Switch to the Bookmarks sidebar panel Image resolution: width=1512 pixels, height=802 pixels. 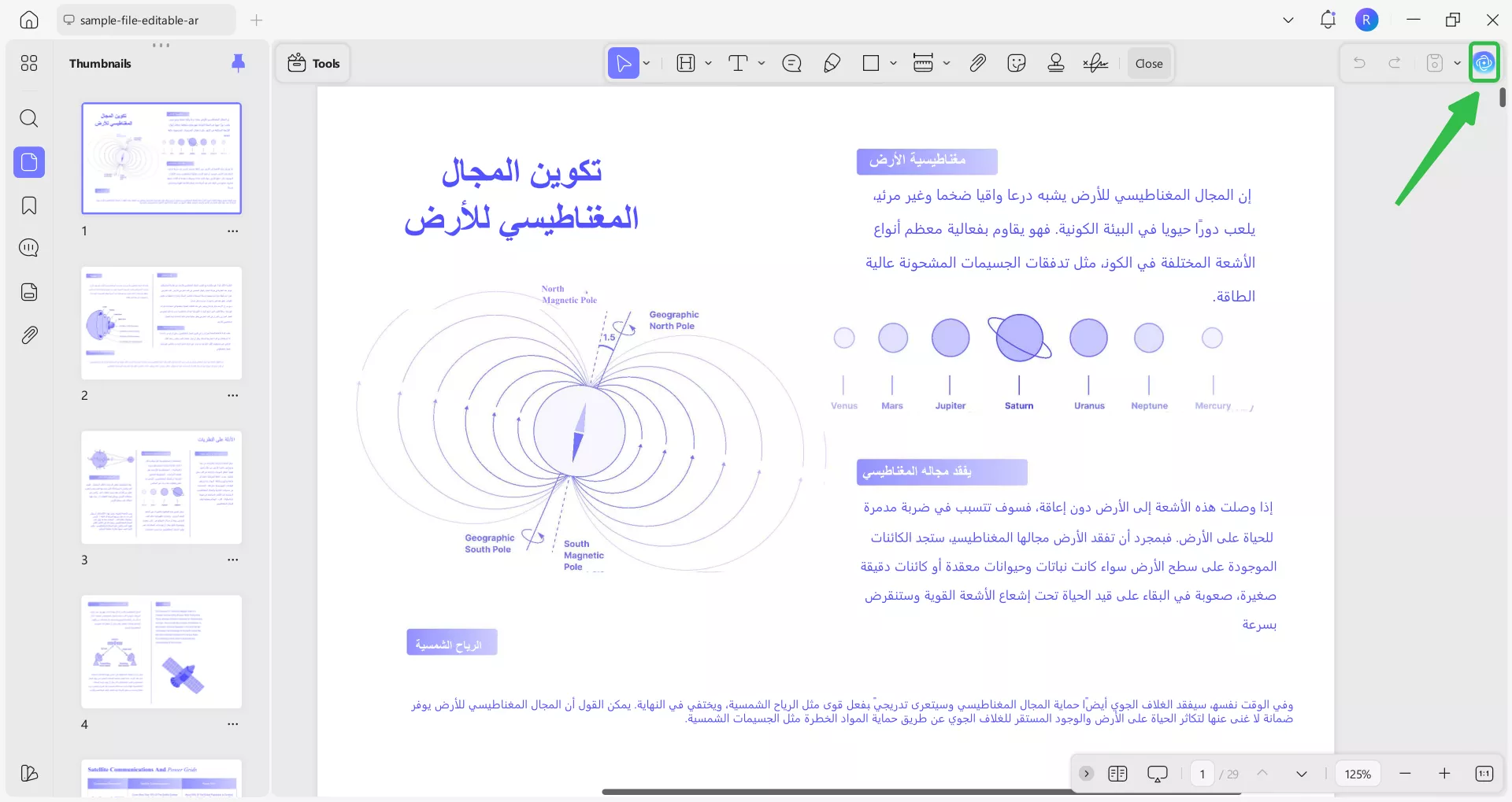[x=29, y=205]
